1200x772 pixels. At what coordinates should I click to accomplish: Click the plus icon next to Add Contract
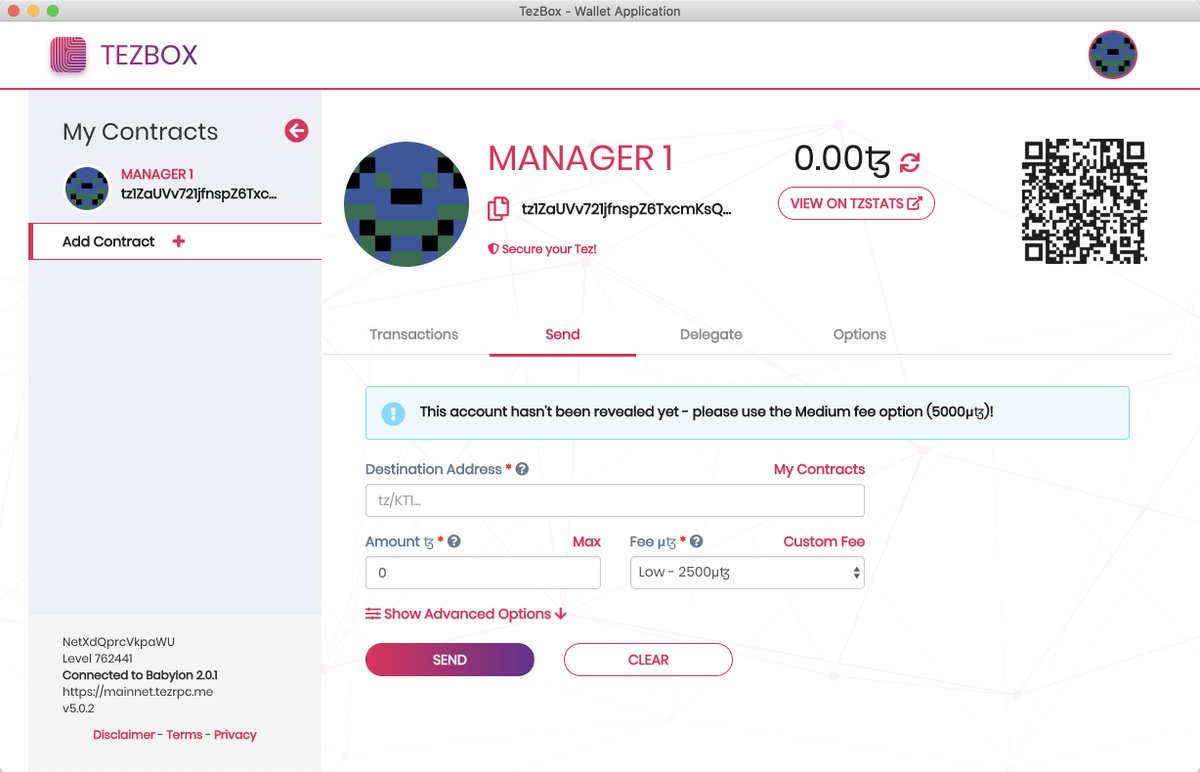tap(179, 241)
